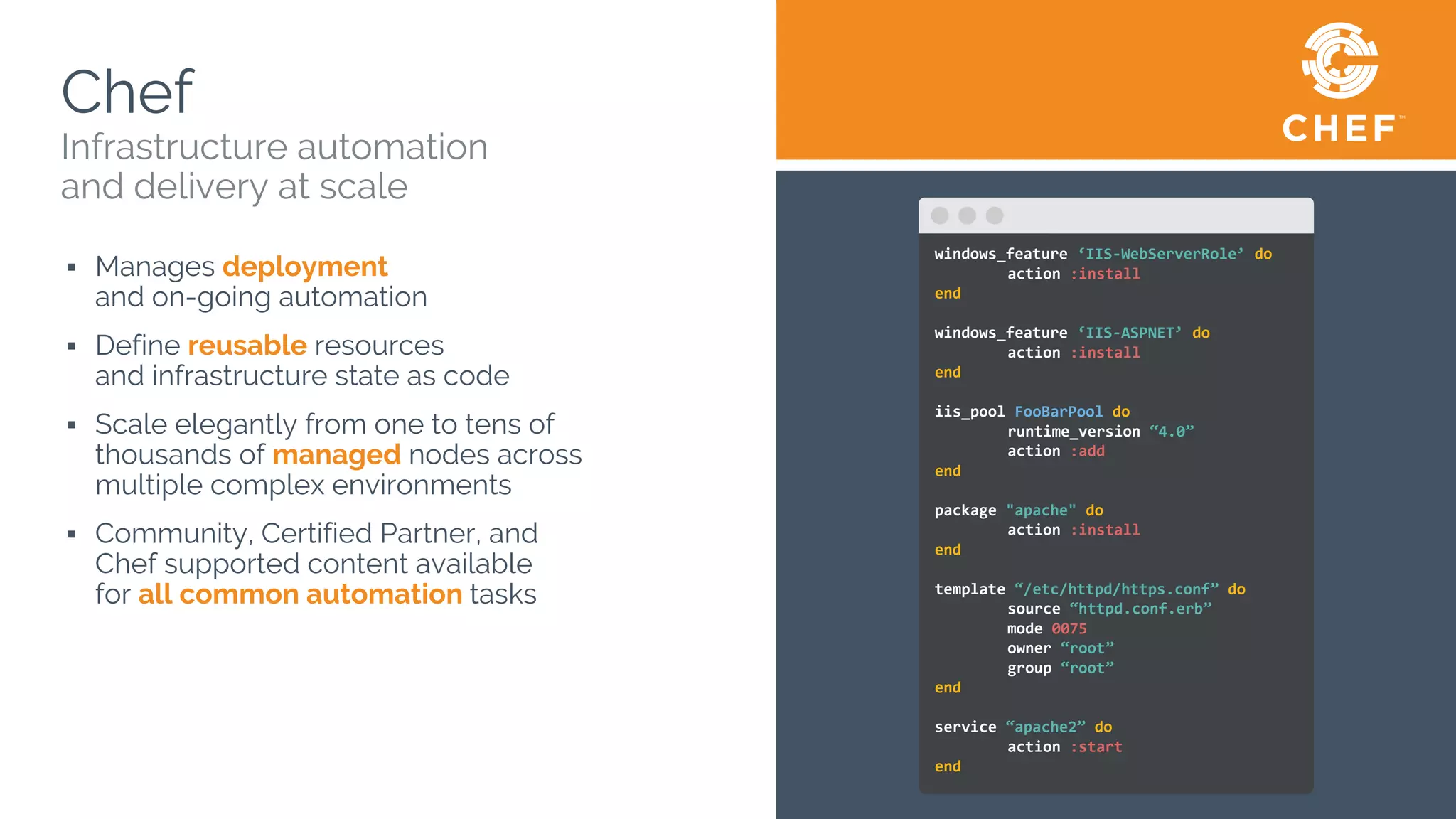Click the :start action symbol

[1096, 746]
